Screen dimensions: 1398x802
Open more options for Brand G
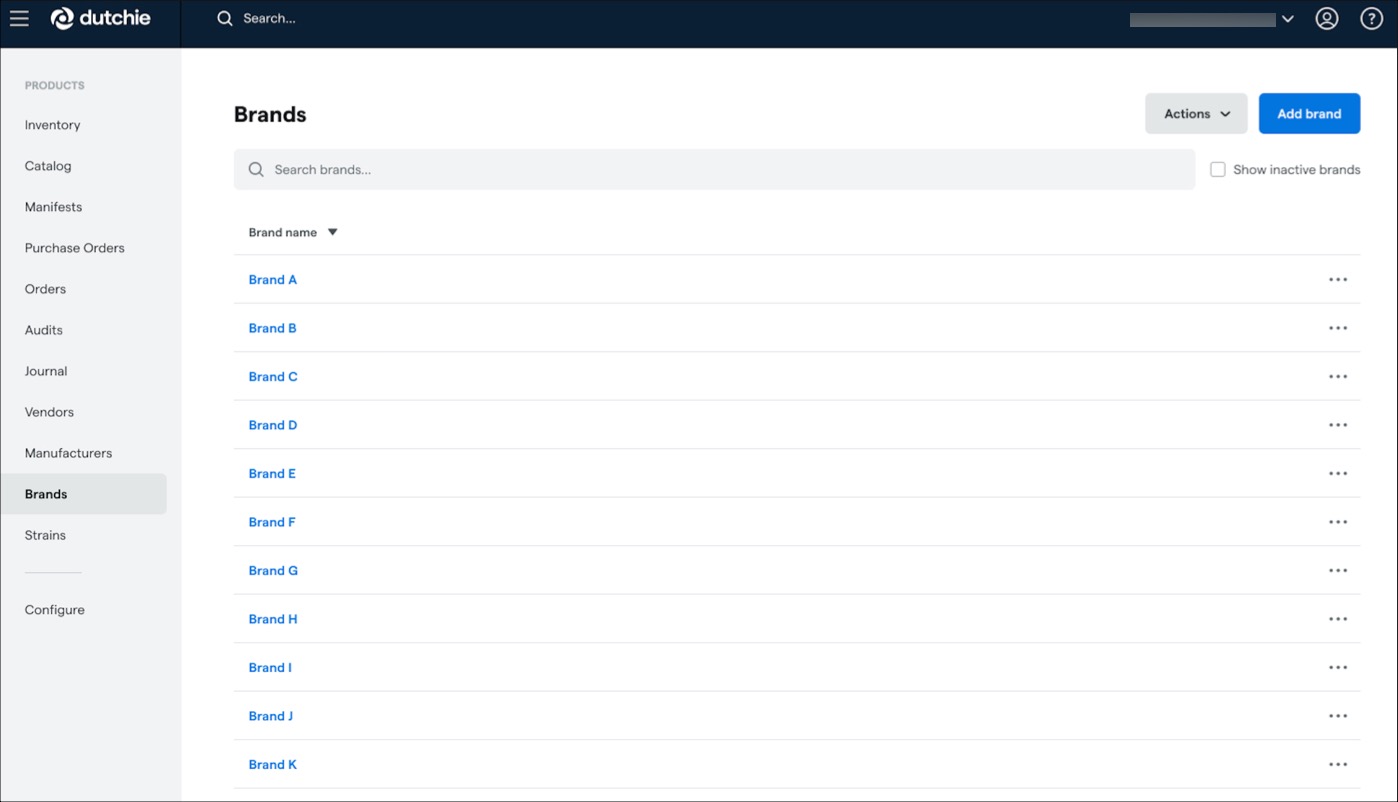[x=1338, y=571]
